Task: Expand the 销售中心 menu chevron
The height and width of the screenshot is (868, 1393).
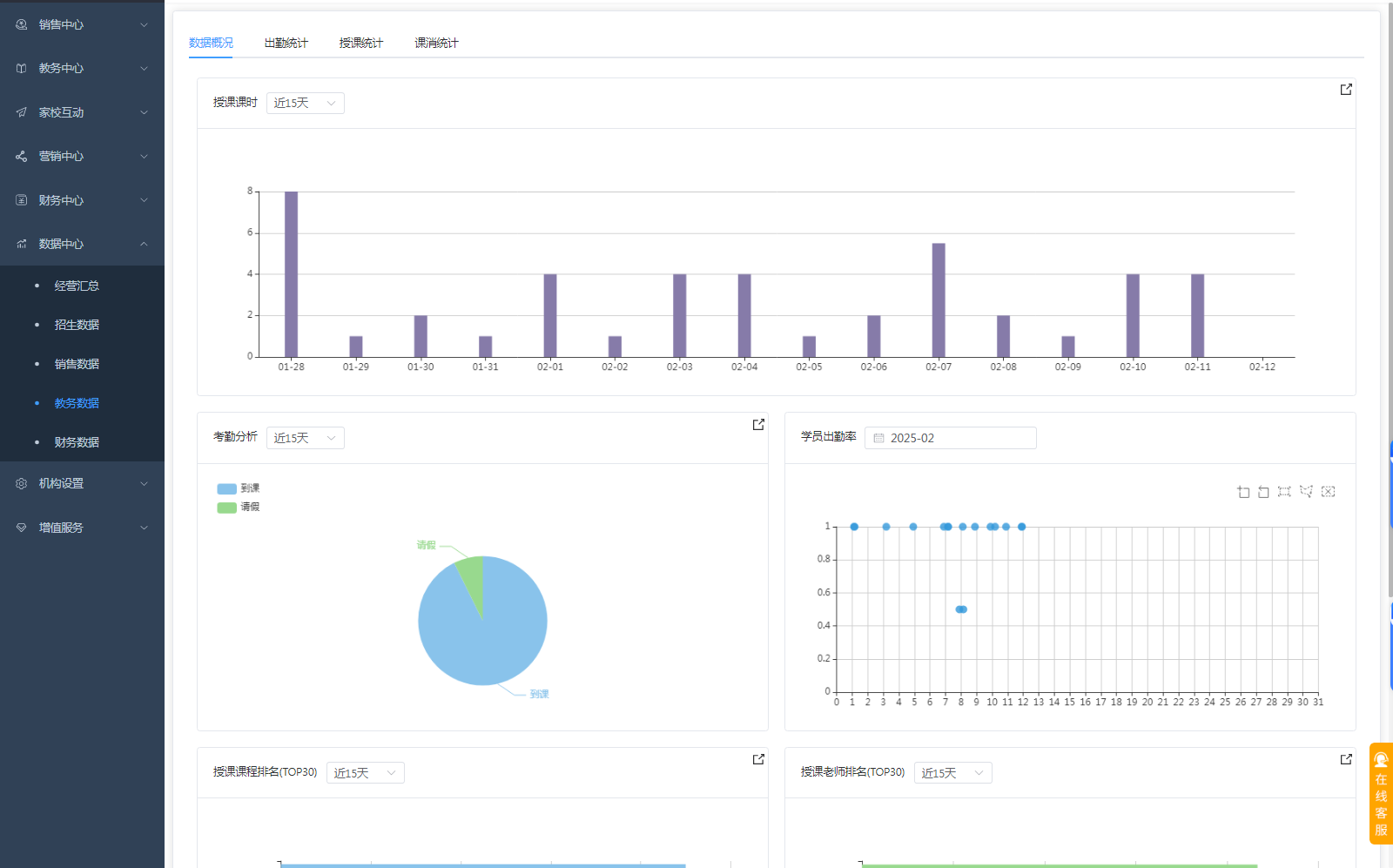Action: pos(145,24)
